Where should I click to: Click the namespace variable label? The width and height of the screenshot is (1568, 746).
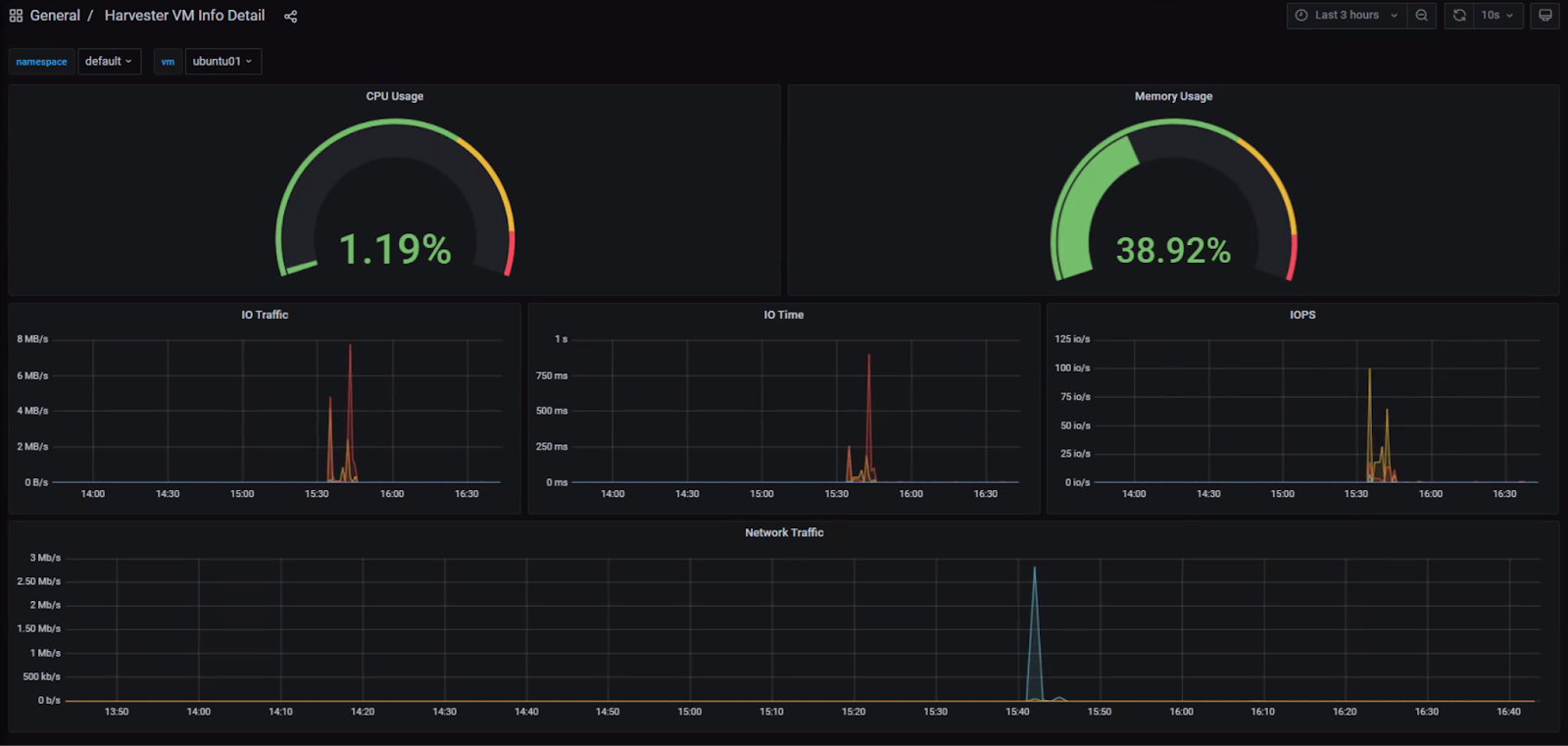click(x=41, y=62)
